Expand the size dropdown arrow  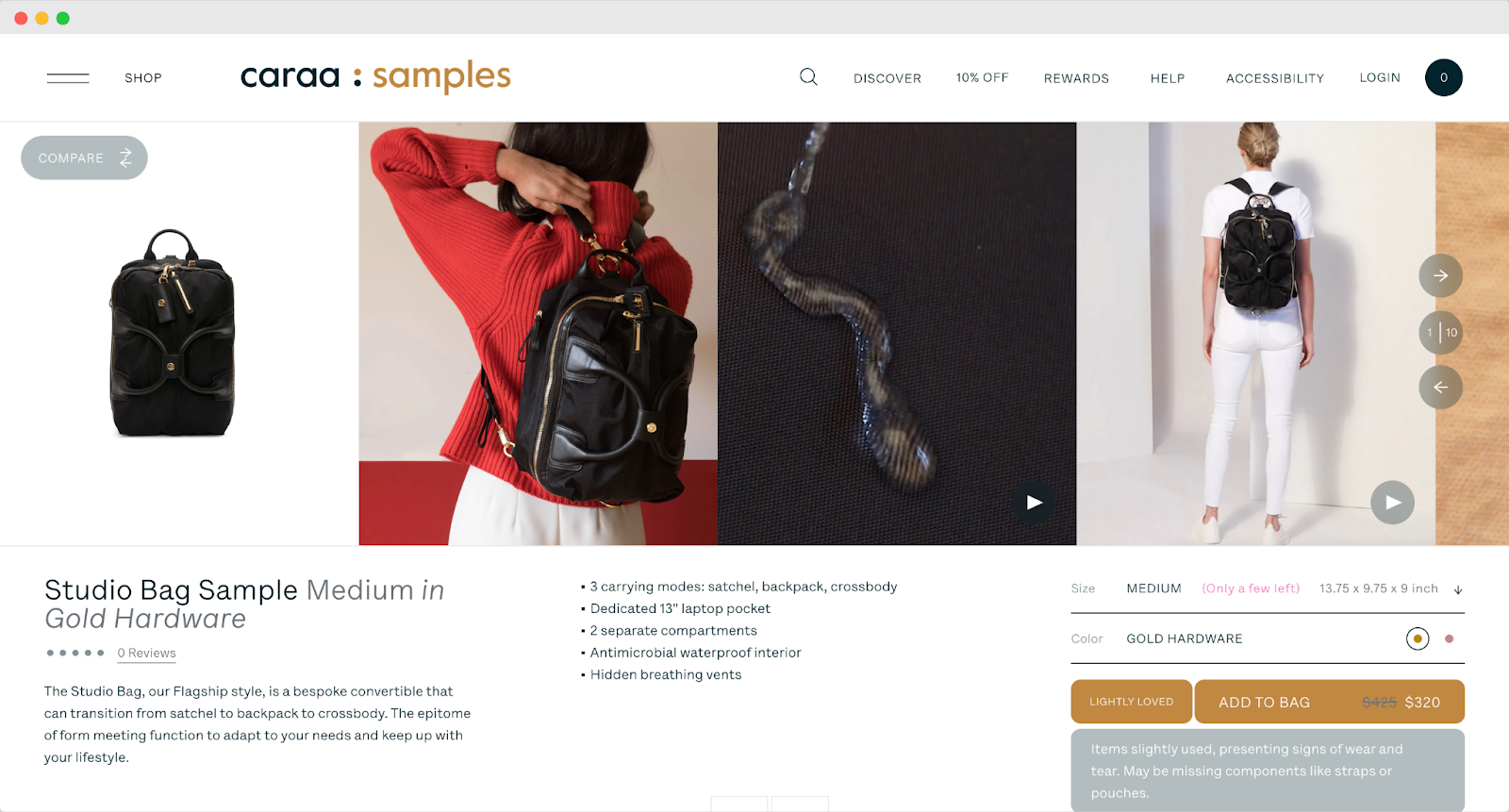pyautogui.click(x=1458, y=589)
